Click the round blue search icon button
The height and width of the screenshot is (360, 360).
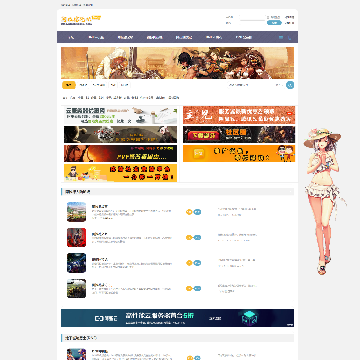tap(290, 85)
